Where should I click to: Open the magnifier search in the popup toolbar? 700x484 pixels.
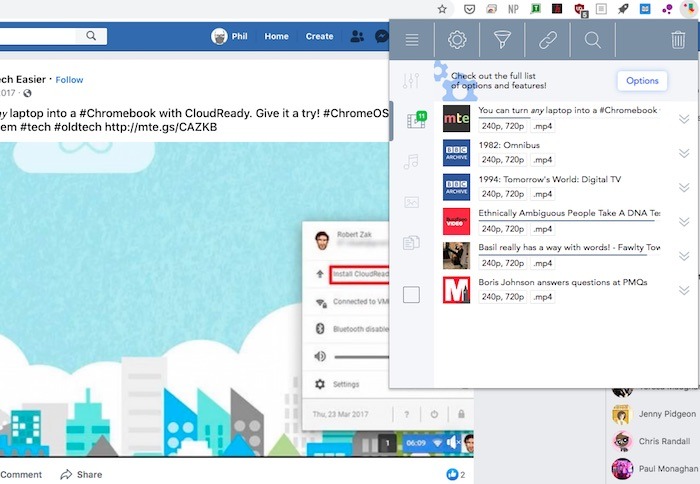coord(593,40)
